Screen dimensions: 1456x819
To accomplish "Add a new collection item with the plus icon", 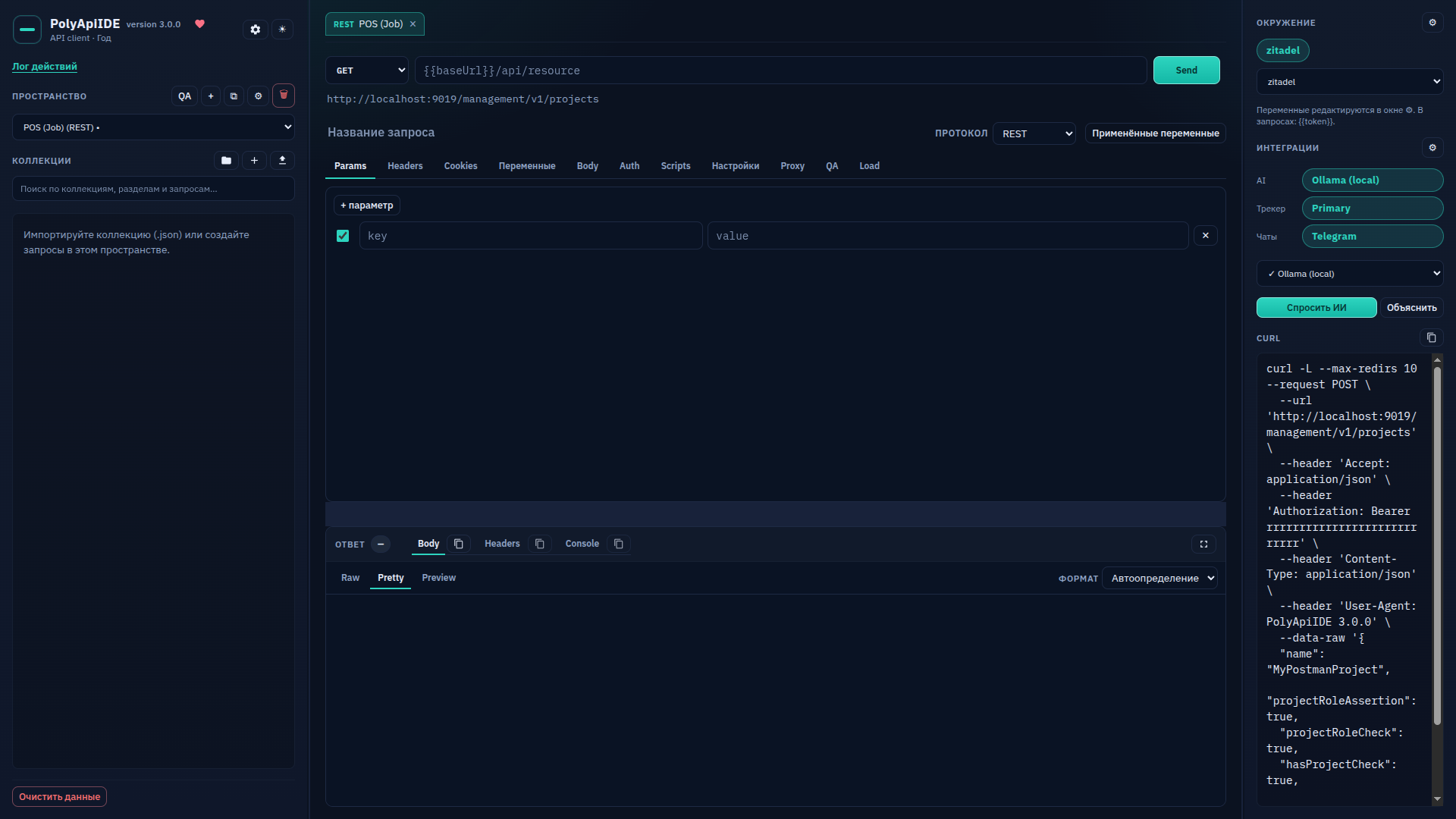I will point(254,161).
